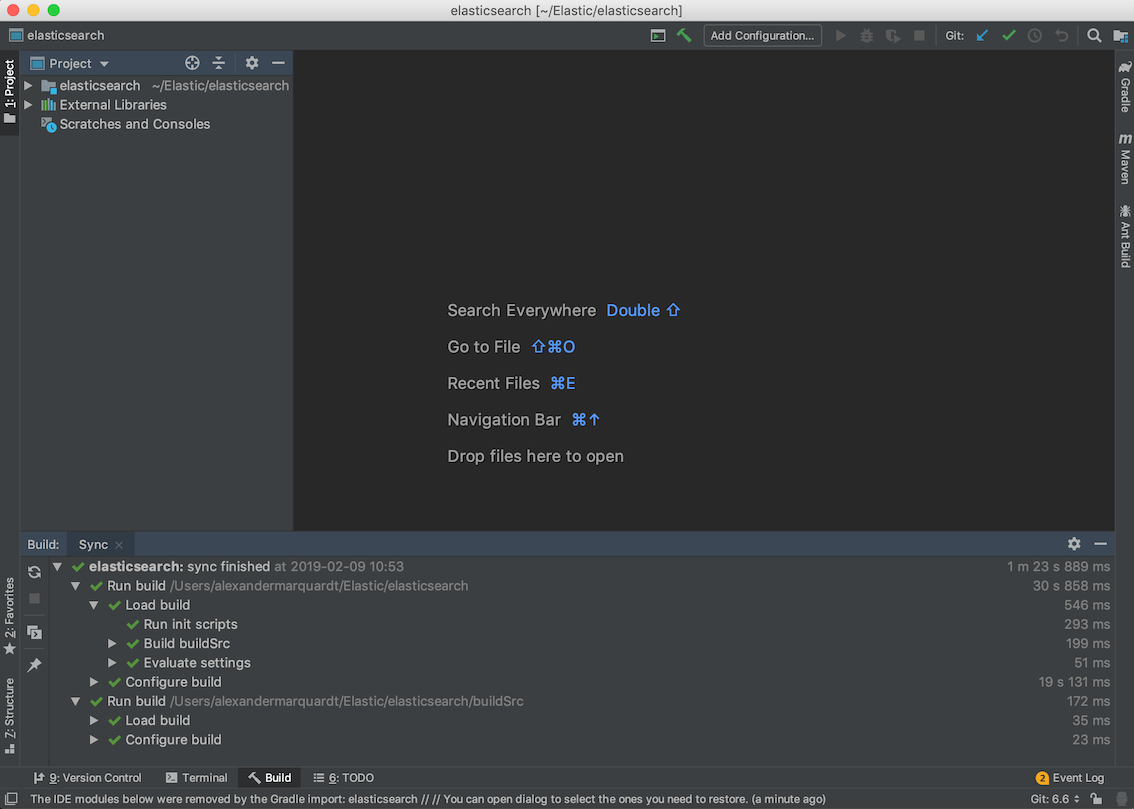Viewport: 1134px width, 809px height.
Task: Open the Gradle side panel
Action: click(x=1125, y=87)
